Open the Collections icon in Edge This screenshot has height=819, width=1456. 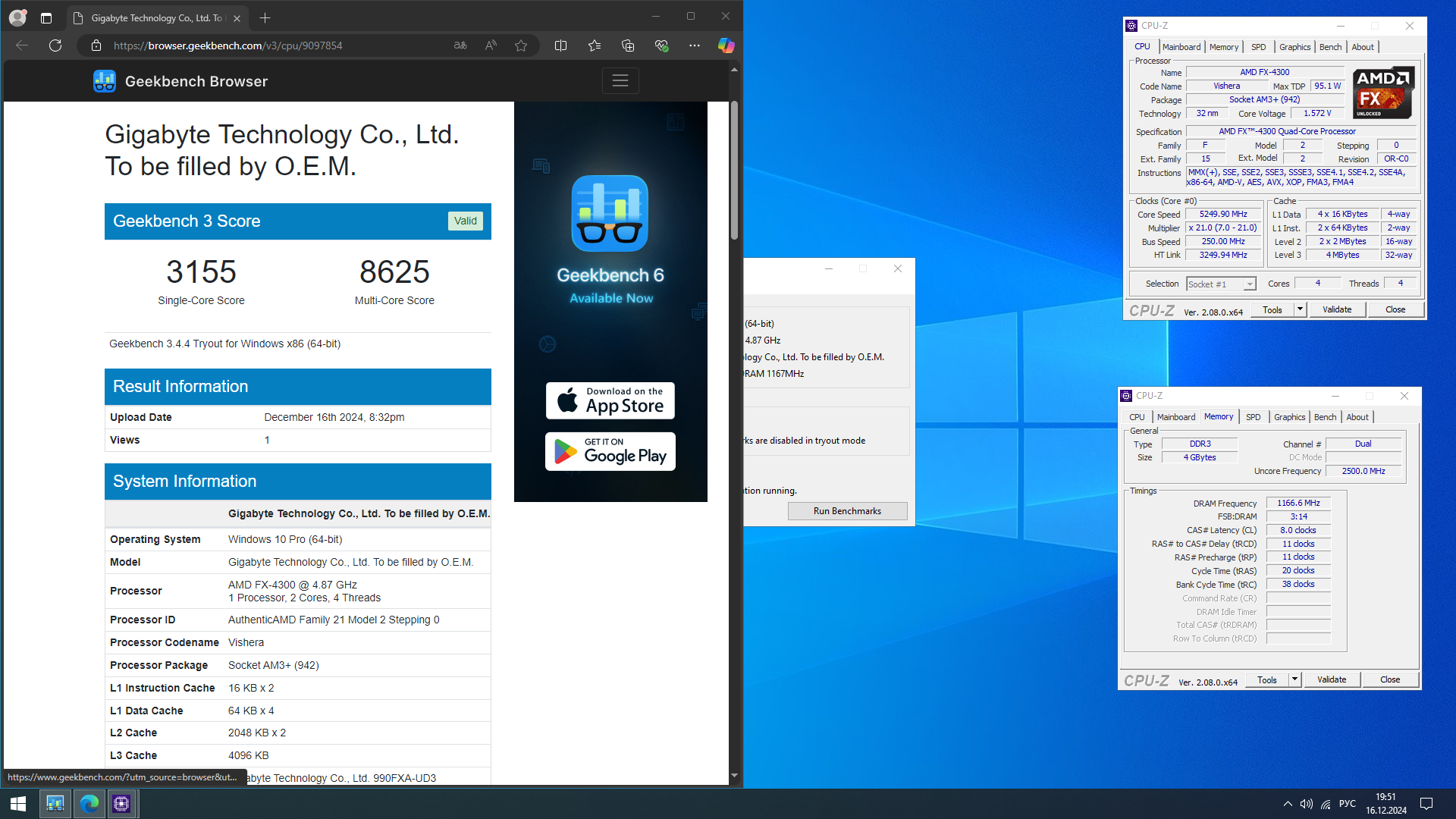coord(628,45)
